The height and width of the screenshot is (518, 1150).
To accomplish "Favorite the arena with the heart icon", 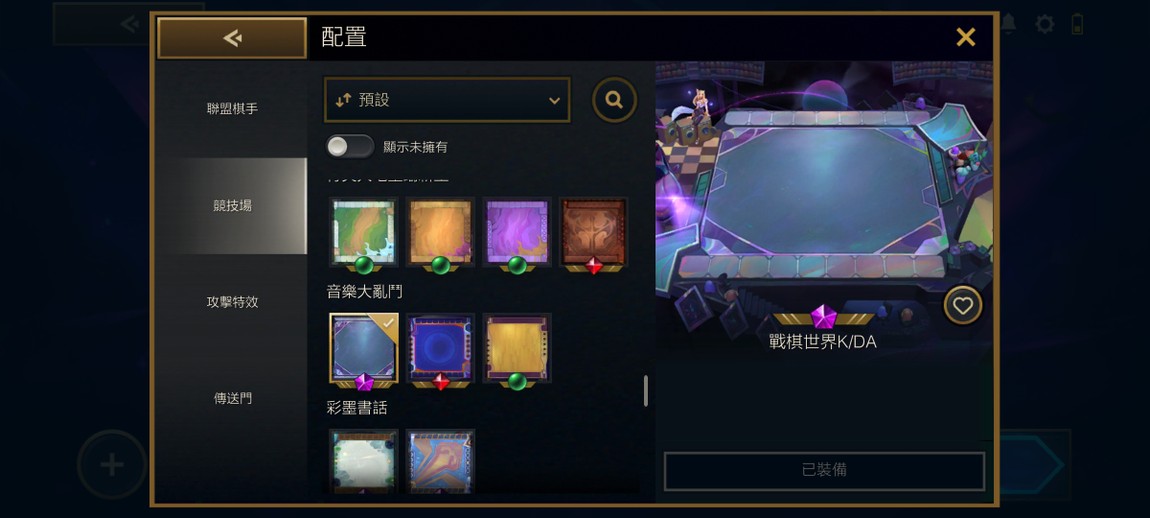I will [x=962, y=306].
